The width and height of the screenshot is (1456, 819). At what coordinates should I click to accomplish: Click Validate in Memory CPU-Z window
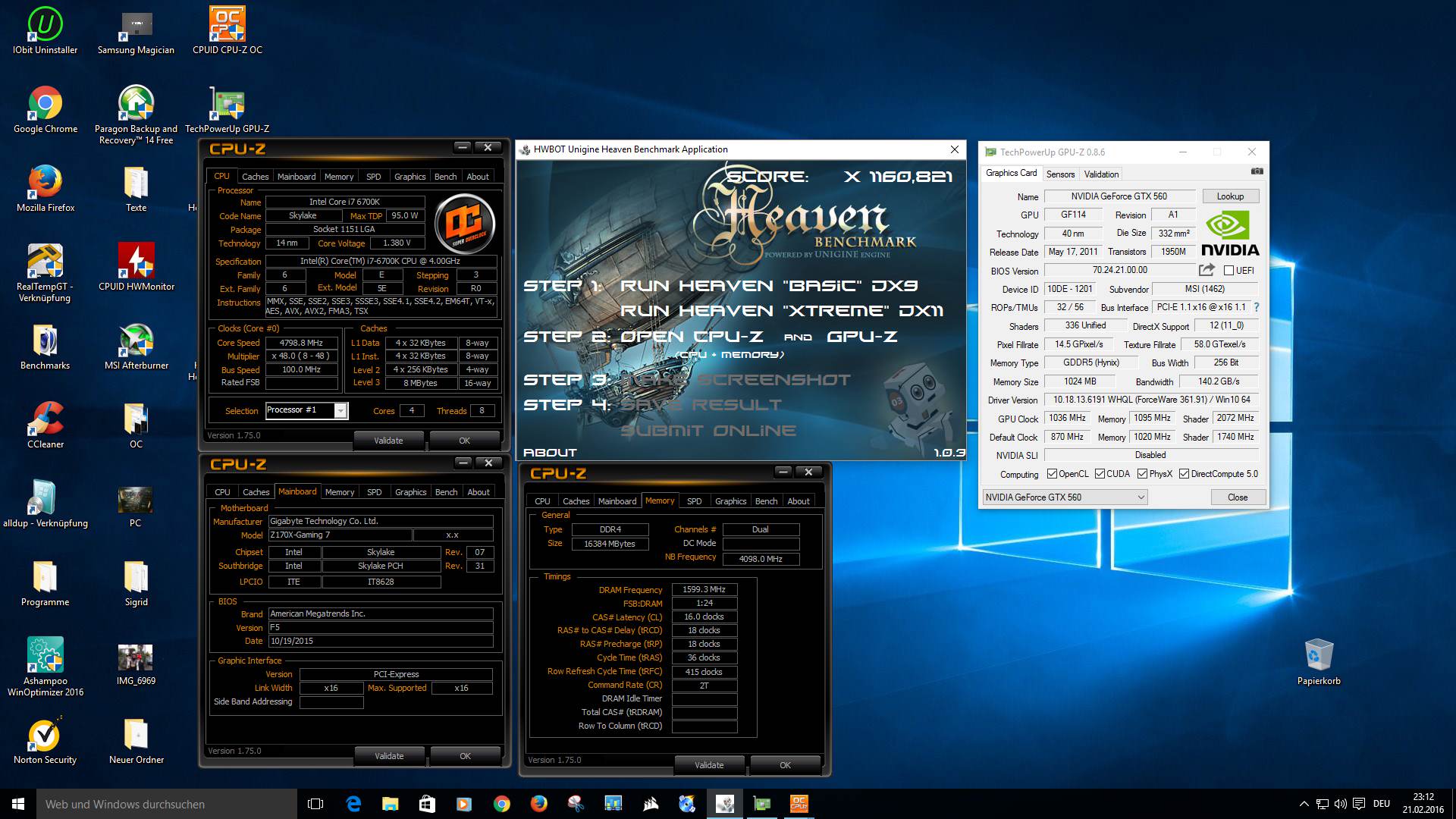709,765
